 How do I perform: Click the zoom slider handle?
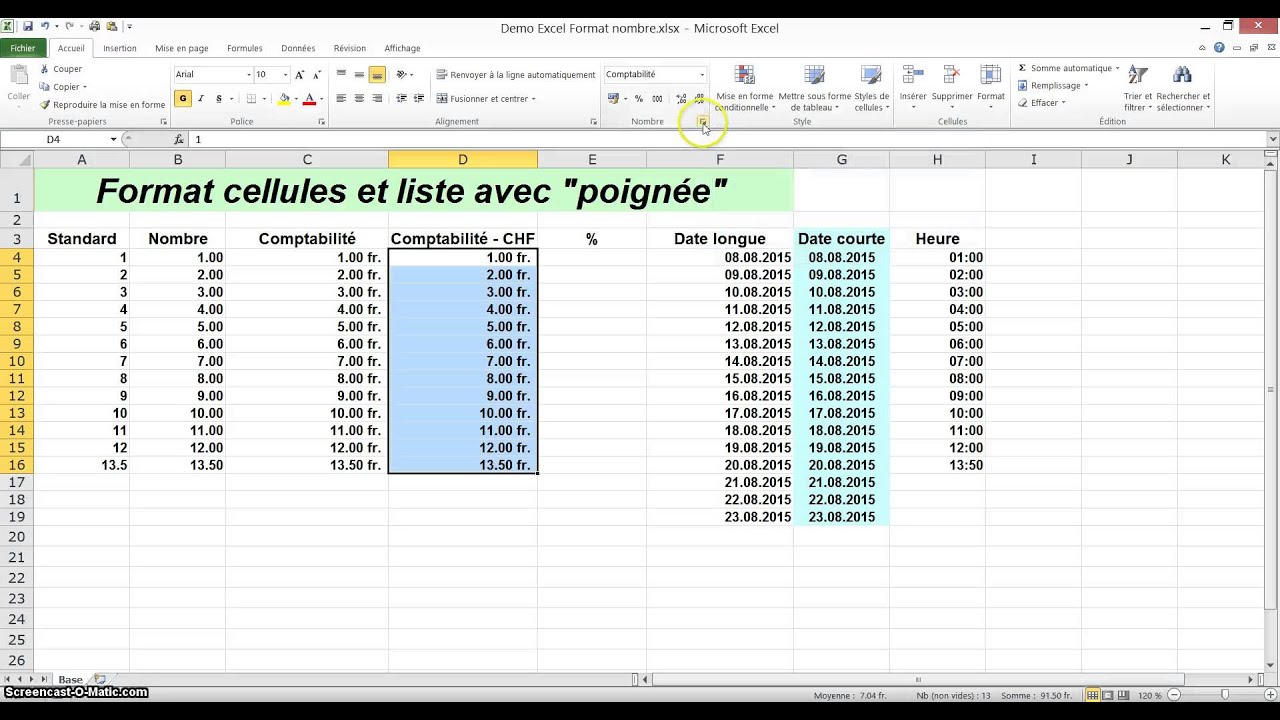(x=1225, y=695)
